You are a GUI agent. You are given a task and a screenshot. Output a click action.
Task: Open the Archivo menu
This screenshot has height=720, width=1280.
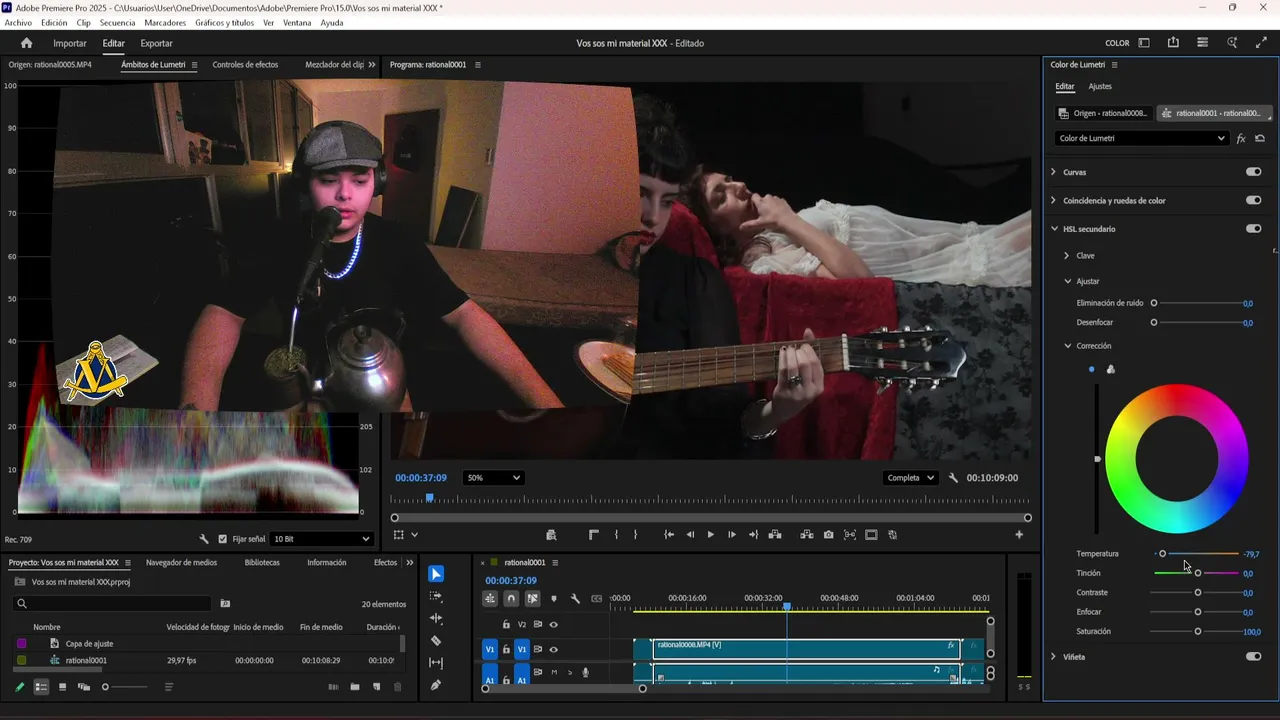[x=18, y=23]
